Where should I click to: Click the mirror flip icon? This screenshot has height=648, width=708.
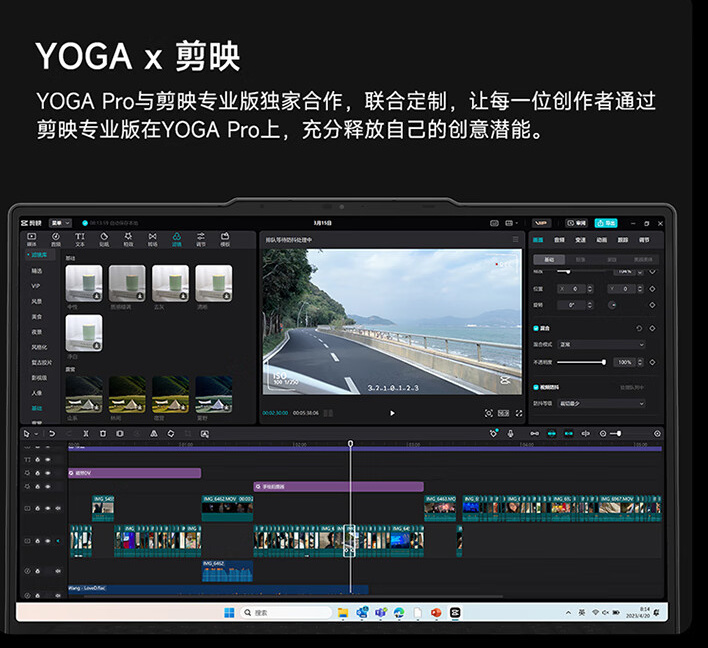tap(154, 434)
